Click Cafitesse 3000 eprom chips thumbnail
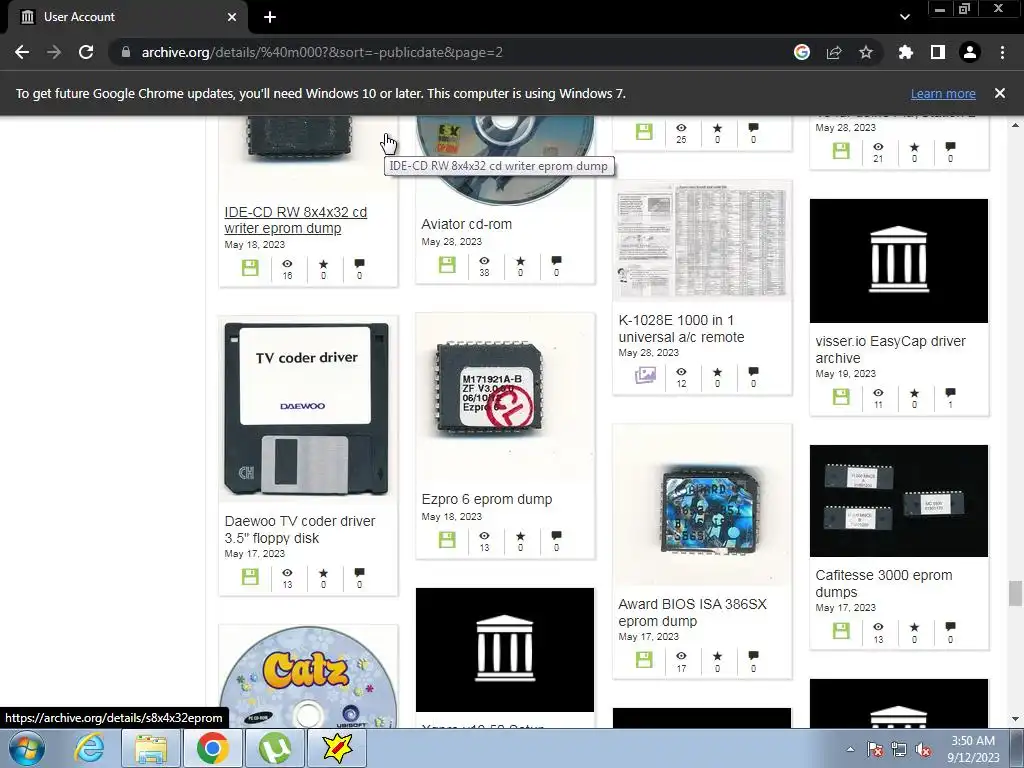The width and height of the screenshot is (1024, 768). [899, 501]
